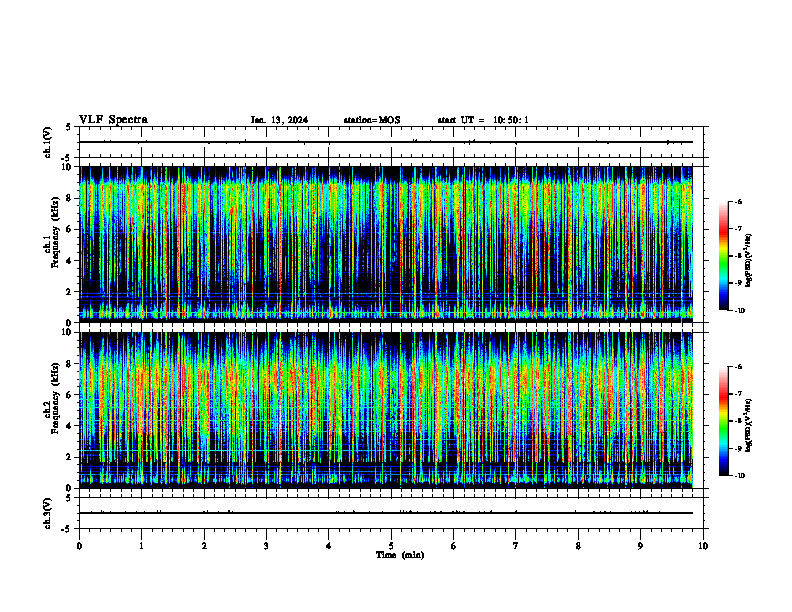Viewport: 792px width, 612px height.
Task: Click the 'station=MOS' header label
Action: [x=372, y=120]
